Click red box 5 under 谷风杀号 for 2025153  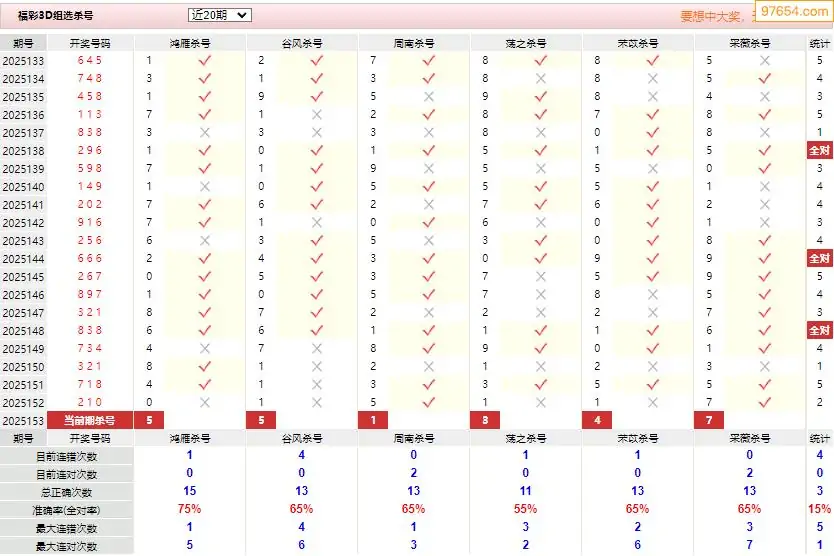(261, 420)
